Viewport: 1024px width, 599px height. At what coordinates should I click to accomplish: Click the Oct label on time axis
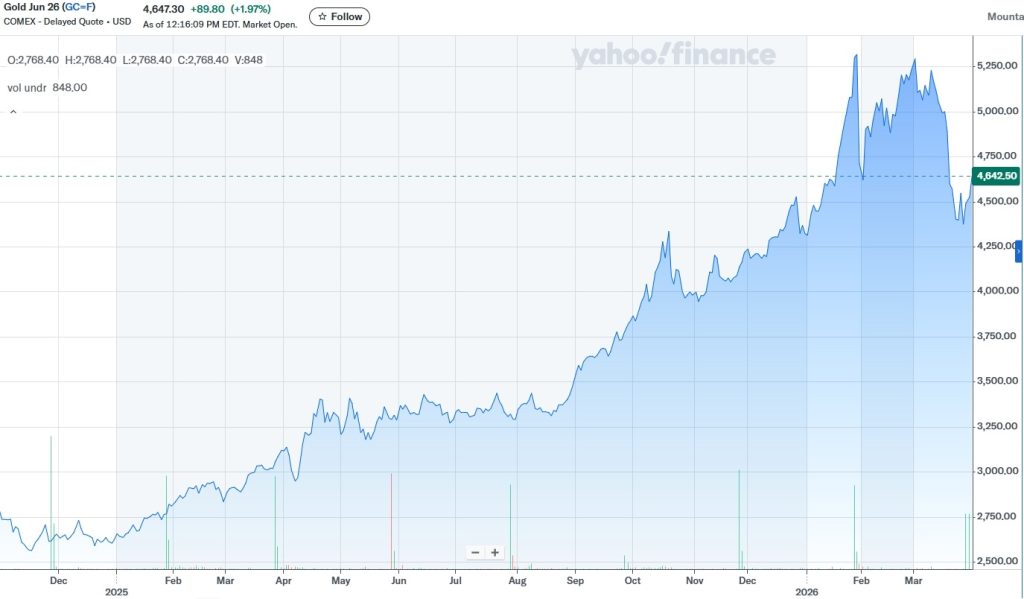coord(632,580)
